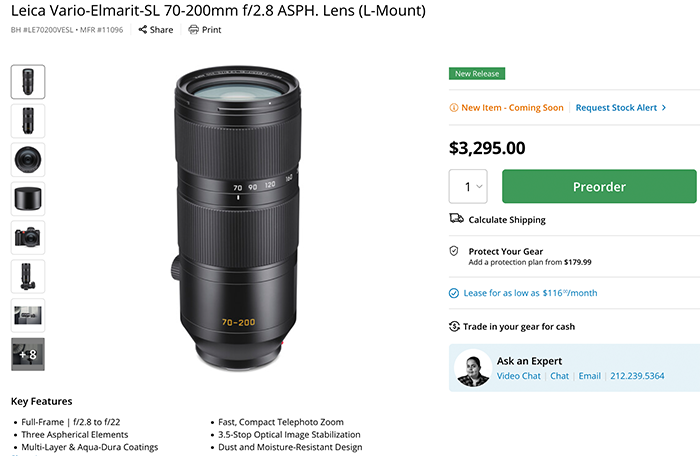Open the Chat link
The width and height of the screenshot is (700, 456).
click(x=559, y=376)
